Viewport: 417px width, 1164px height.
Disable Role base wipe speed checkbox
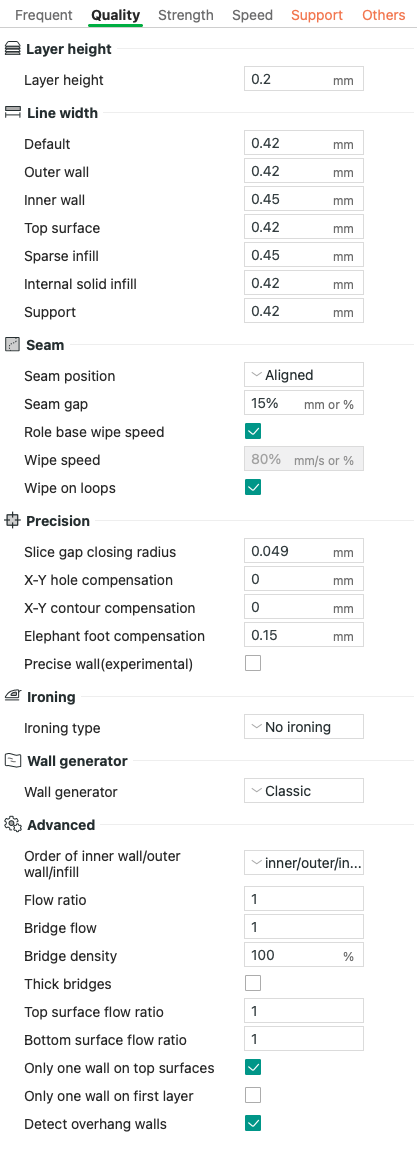[253, 431]
